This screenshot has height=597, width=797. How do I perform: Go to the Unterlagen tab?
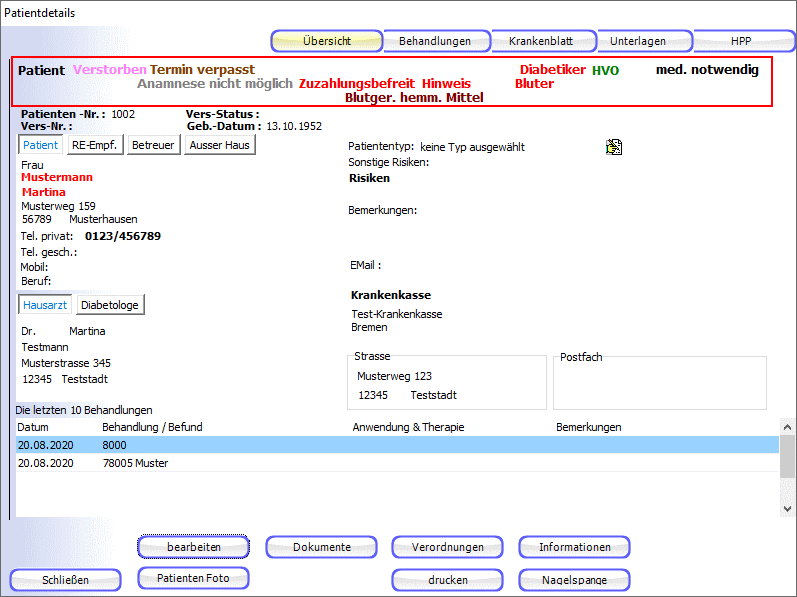pos(638,41)
